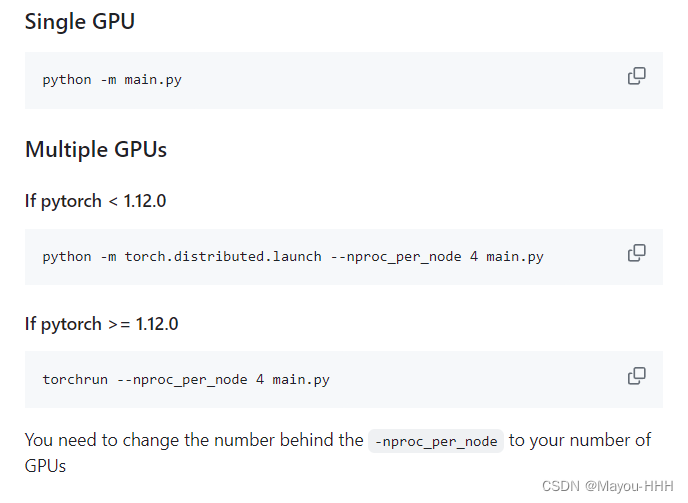Click the final 'GPUs' word in paragraph
This screenshot has height=503, width=688.
45,466
